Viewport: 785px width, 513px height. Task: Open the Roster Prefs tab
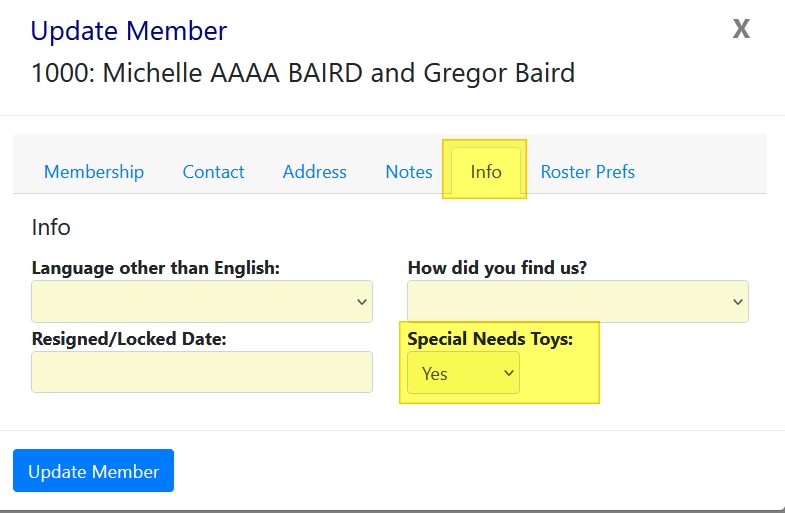pos(588,172)
